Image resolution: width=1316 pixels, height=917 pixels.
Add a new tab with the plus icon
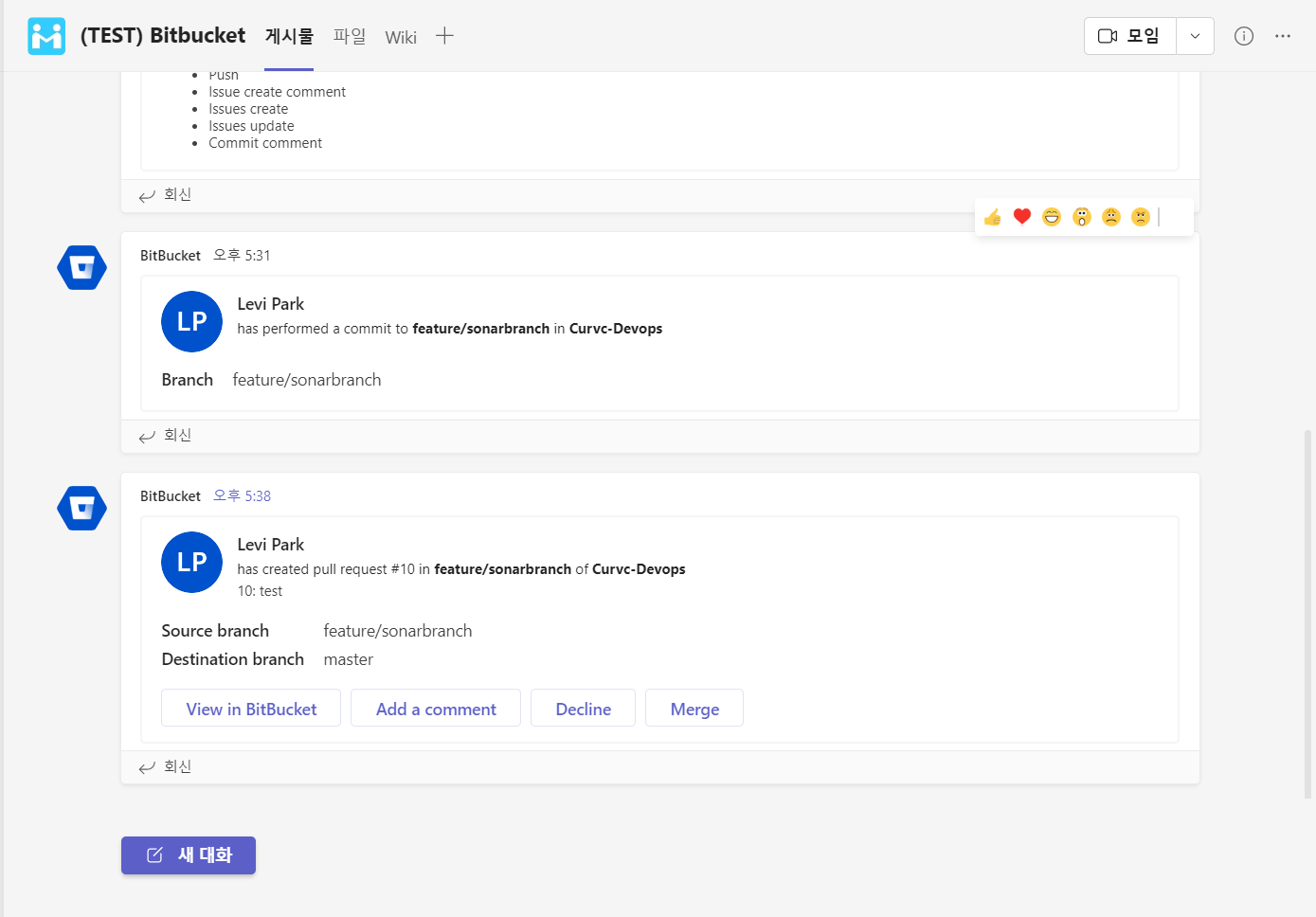tap(444, 36)
